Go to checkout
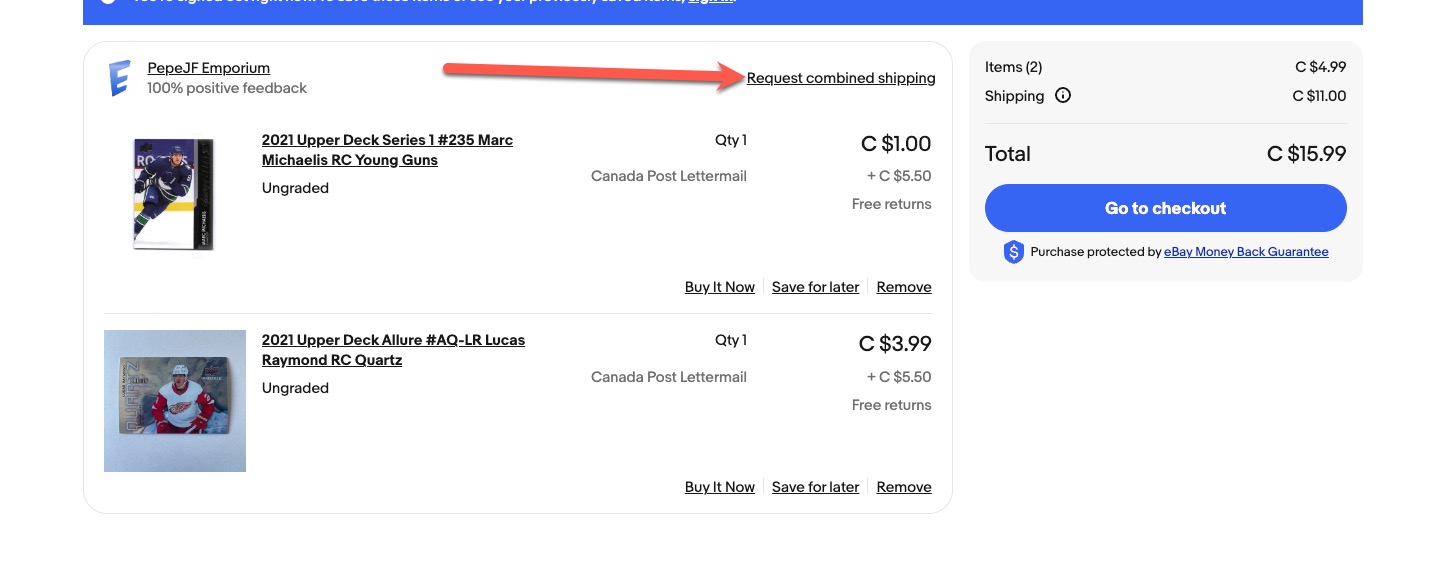Image resolution: width=1448 pixels, height=566 pixels. (x=1166, y=208)
